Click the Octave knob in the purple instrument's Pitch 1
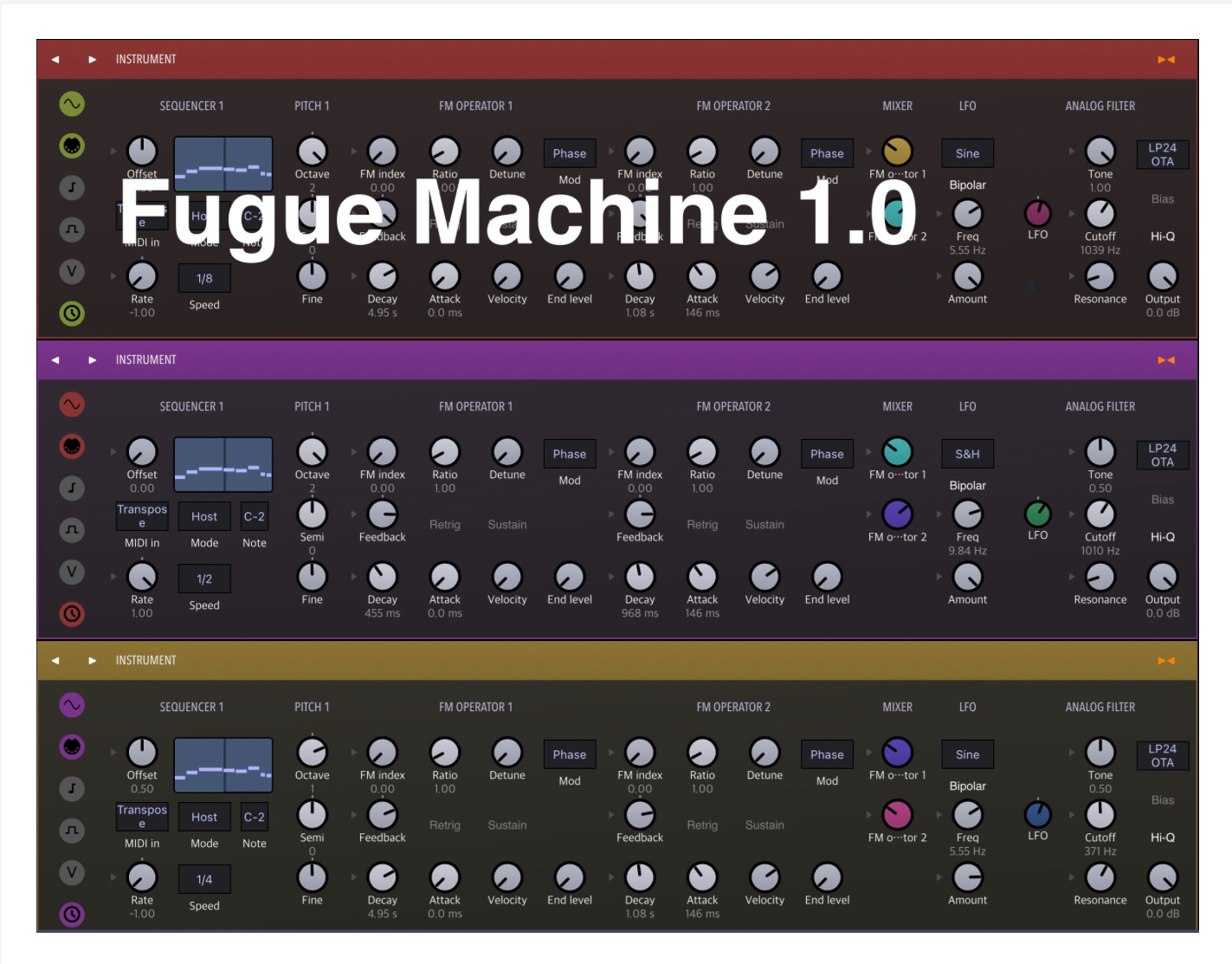This screenshot has height=964, width=1232. pyautogui.click(x=312, y=451)
